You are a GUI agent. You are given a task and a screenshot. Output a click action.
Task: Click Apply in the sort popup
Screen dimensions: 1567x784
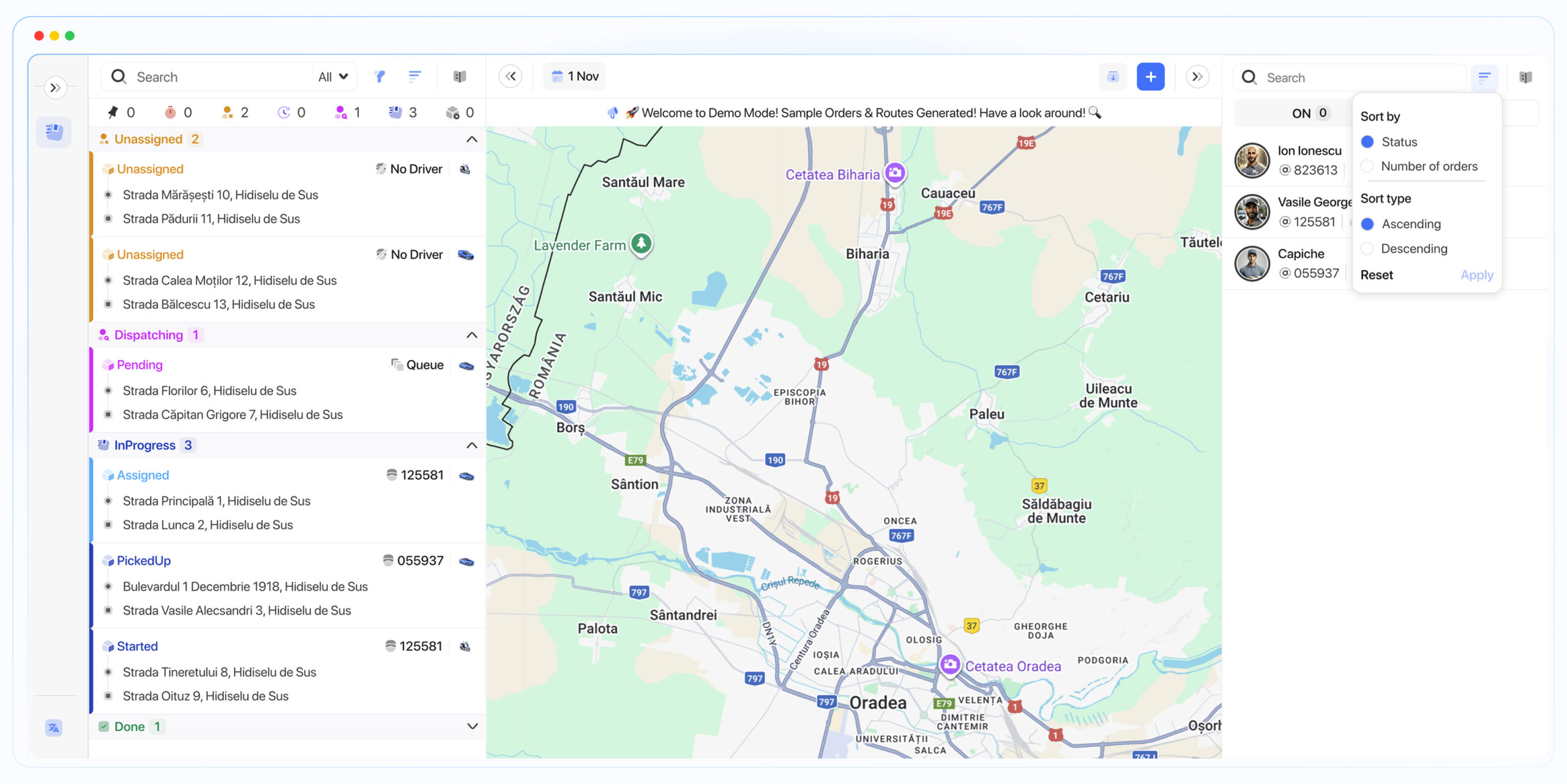point(1476,275)
